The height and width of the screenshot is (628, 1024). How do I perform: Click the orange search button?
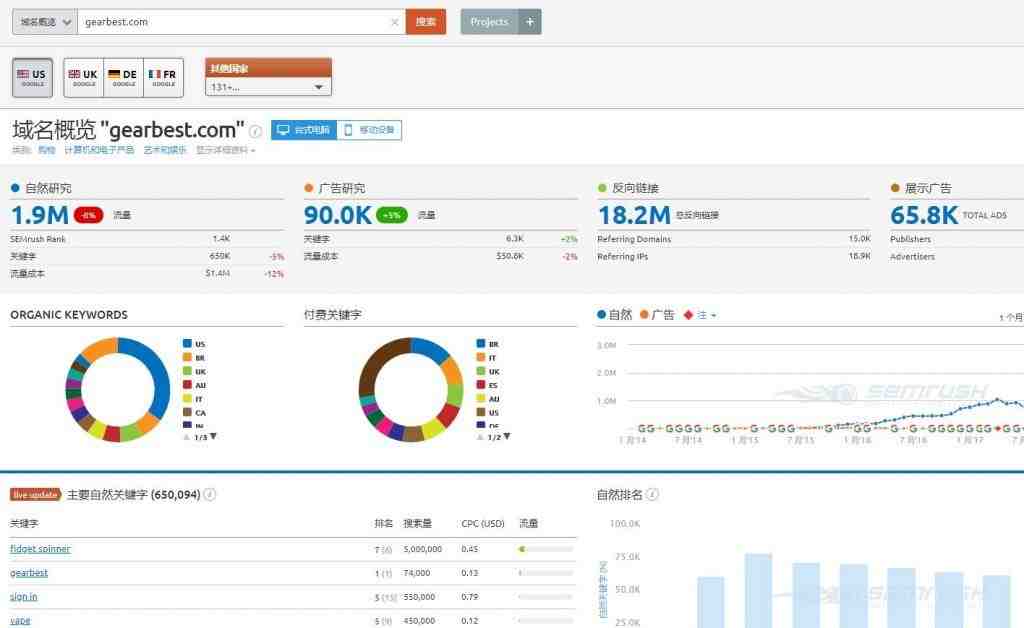click(x=426, y=22)
